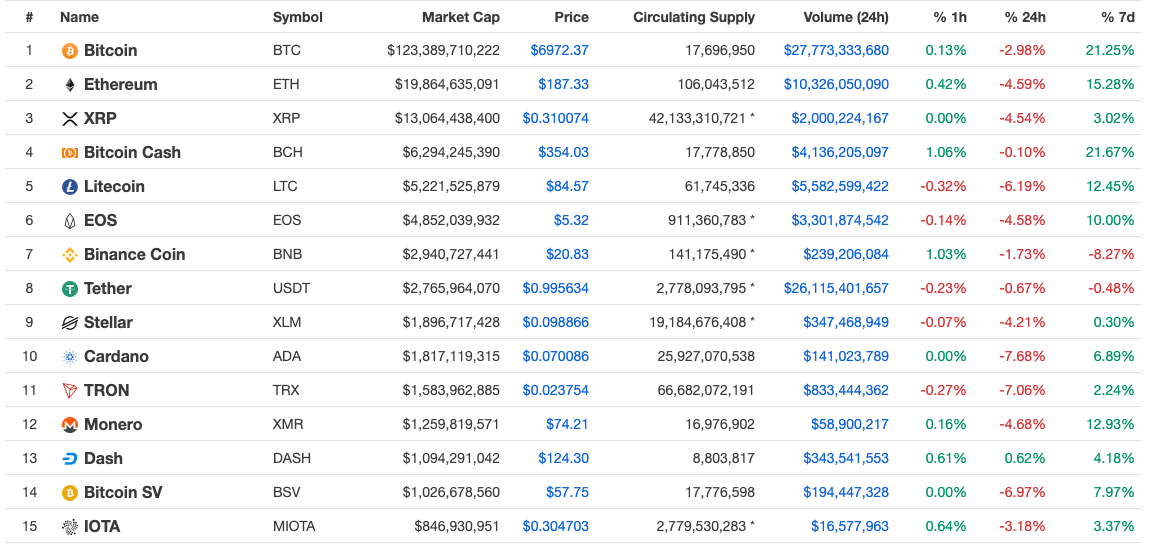Viewport: 1151px width, 546px height.
Task: Click Monero volume $58,900,217
Action: 850,424
